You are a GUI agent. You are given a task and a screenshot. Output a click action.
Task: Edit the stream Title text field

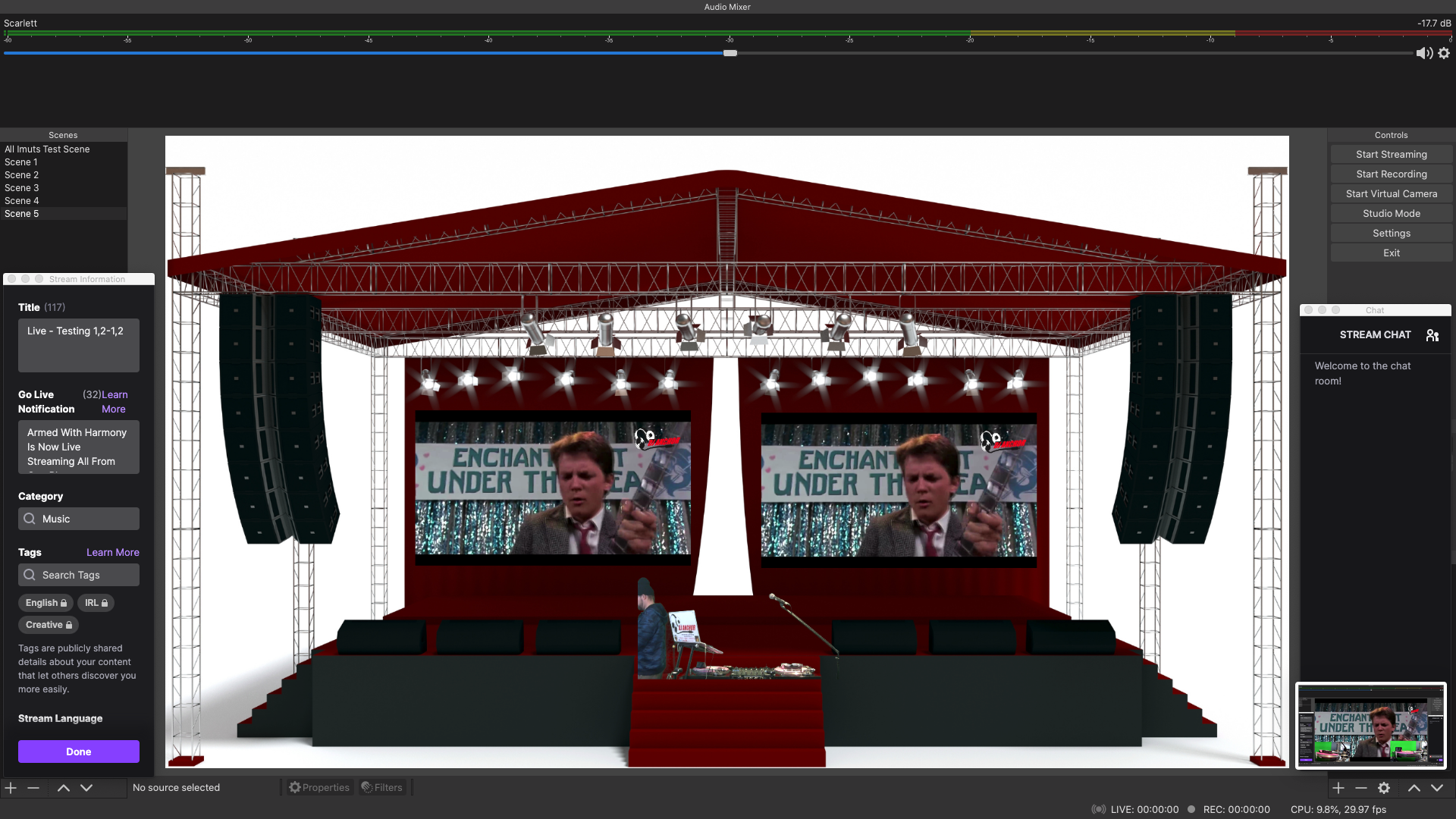(x=79, y=345)
